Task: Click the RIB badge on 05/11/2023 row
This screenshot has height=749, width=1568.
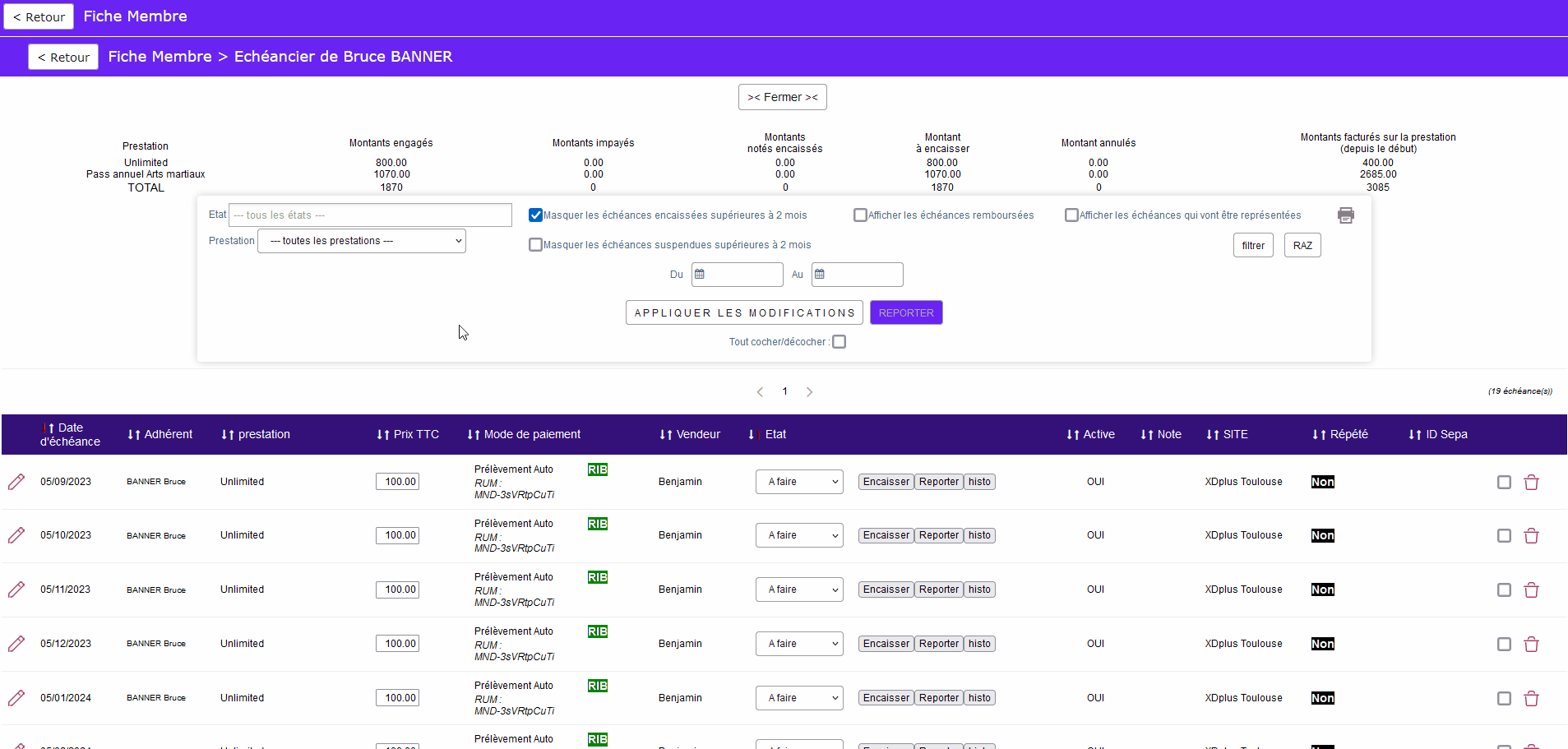Action: [598, 577]
